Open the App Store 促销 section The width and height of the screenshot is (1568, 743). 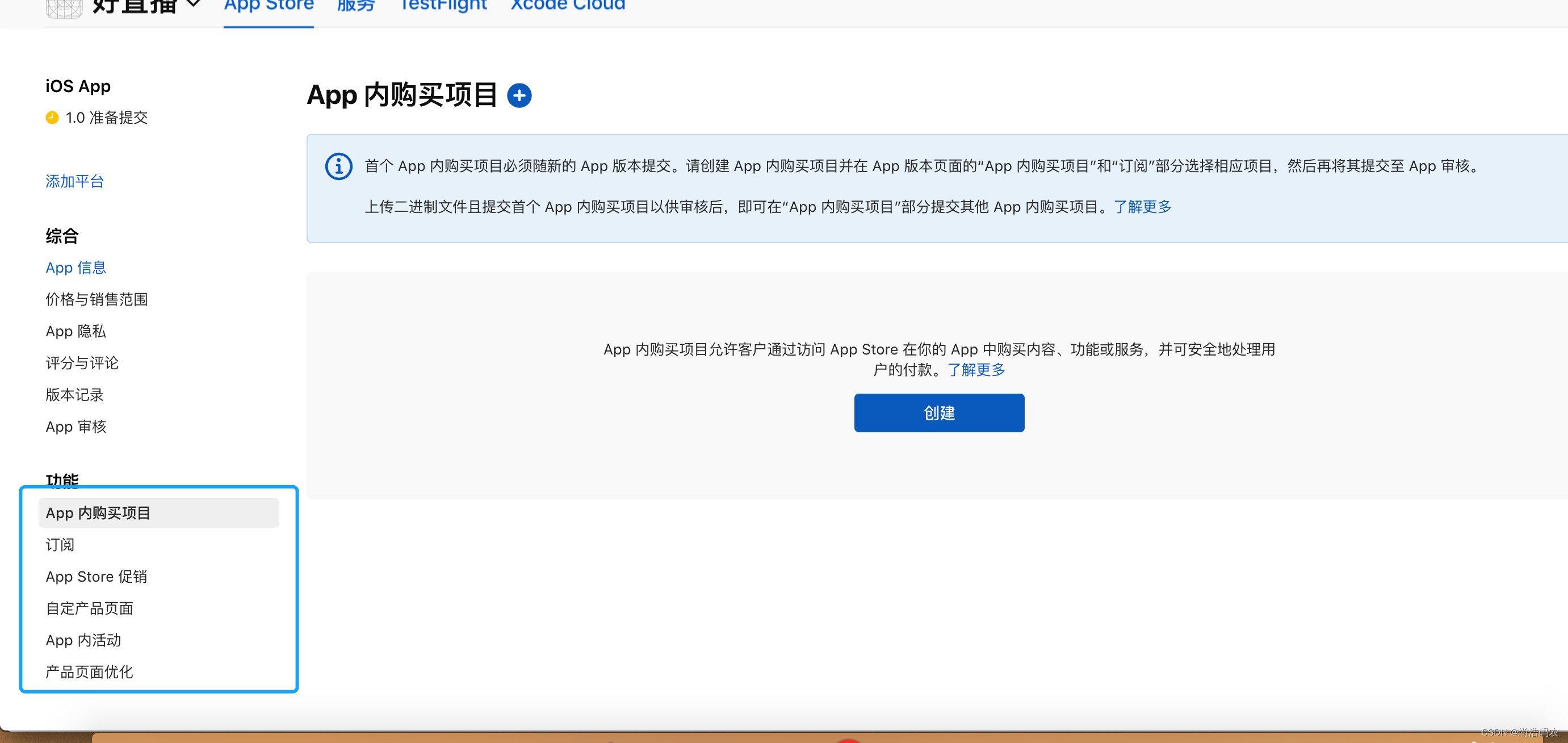tap(95, 576)
